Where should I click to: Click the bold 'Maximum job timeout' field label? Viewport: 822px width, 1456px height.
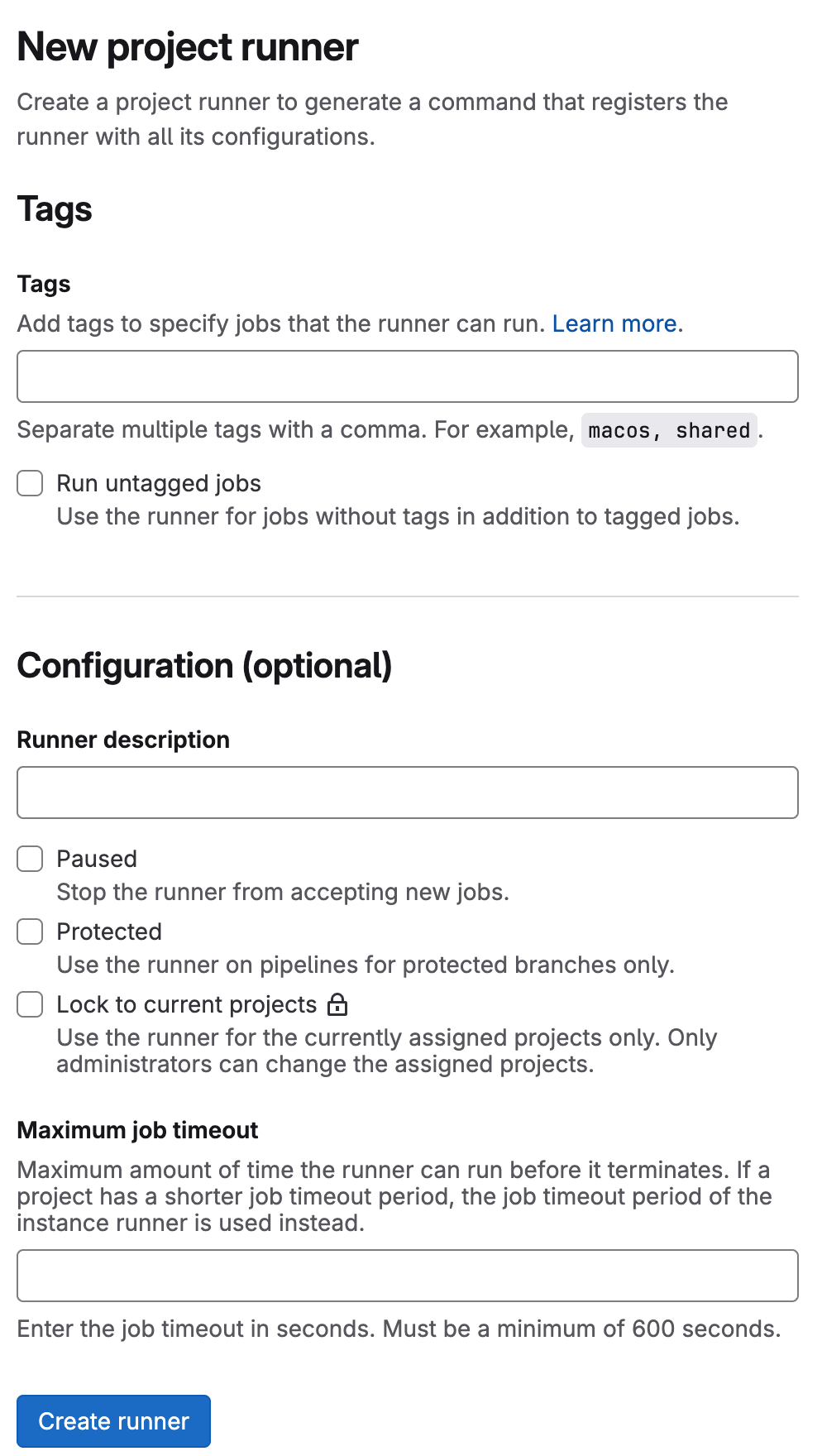tap(137, 1130)
